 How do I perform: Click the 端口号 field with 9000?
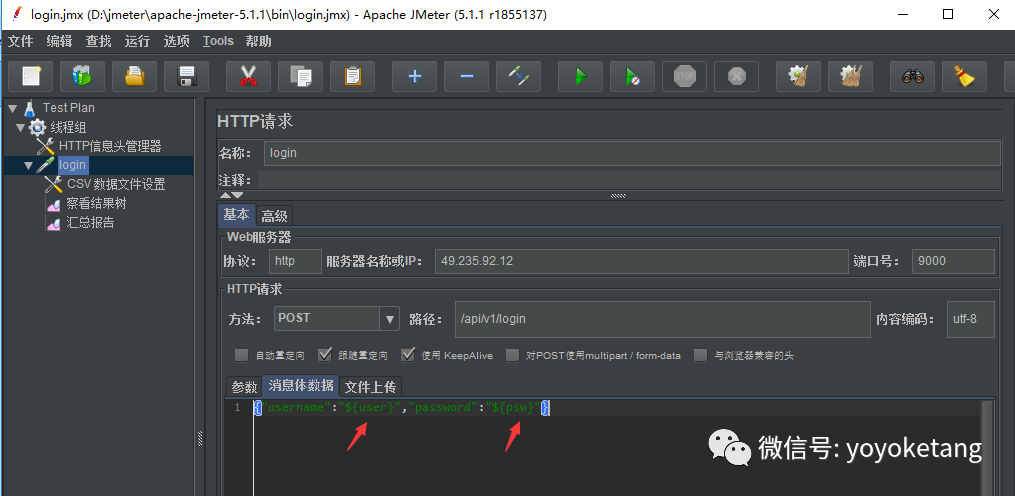point(953,261)
